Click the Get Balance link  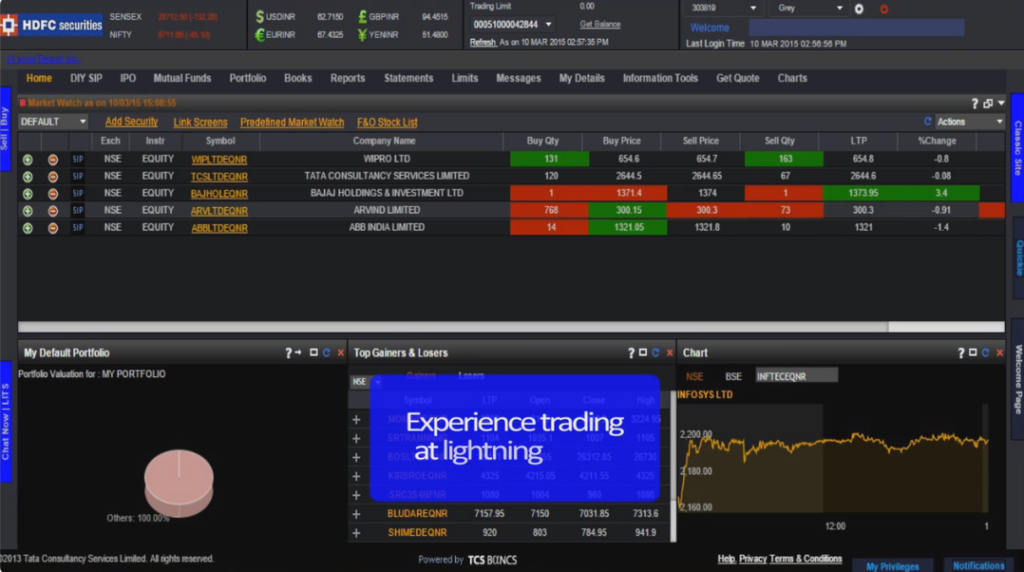pos(600,24)
